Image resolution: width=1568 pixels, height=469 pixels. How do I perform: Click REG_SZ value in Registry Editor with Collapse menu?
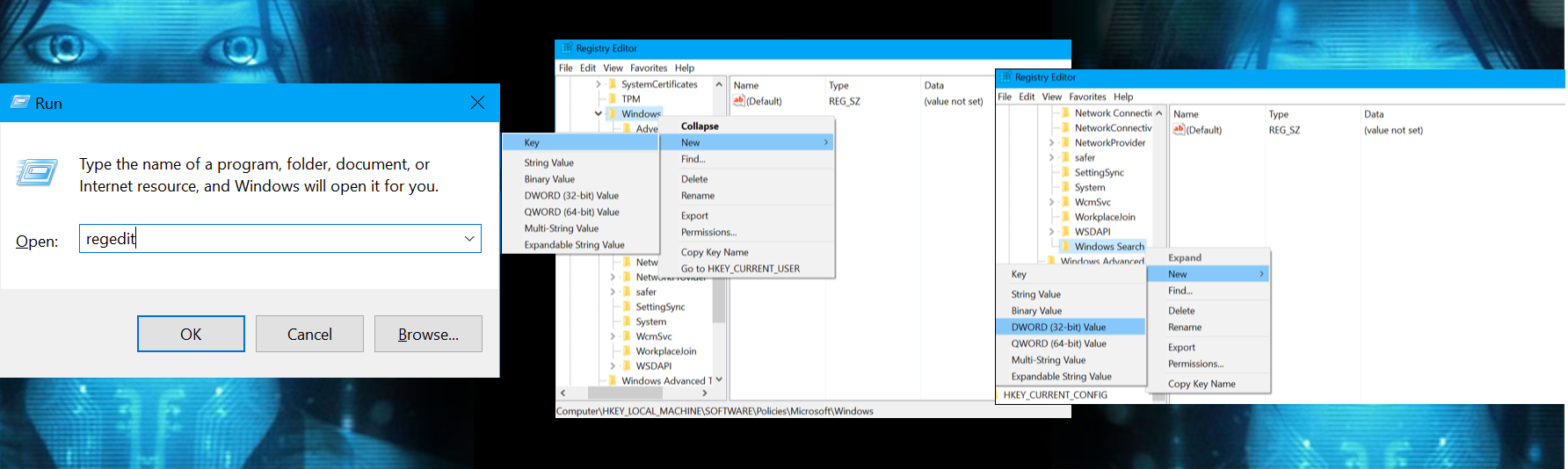pyautogui.click(x=844, y=101)
